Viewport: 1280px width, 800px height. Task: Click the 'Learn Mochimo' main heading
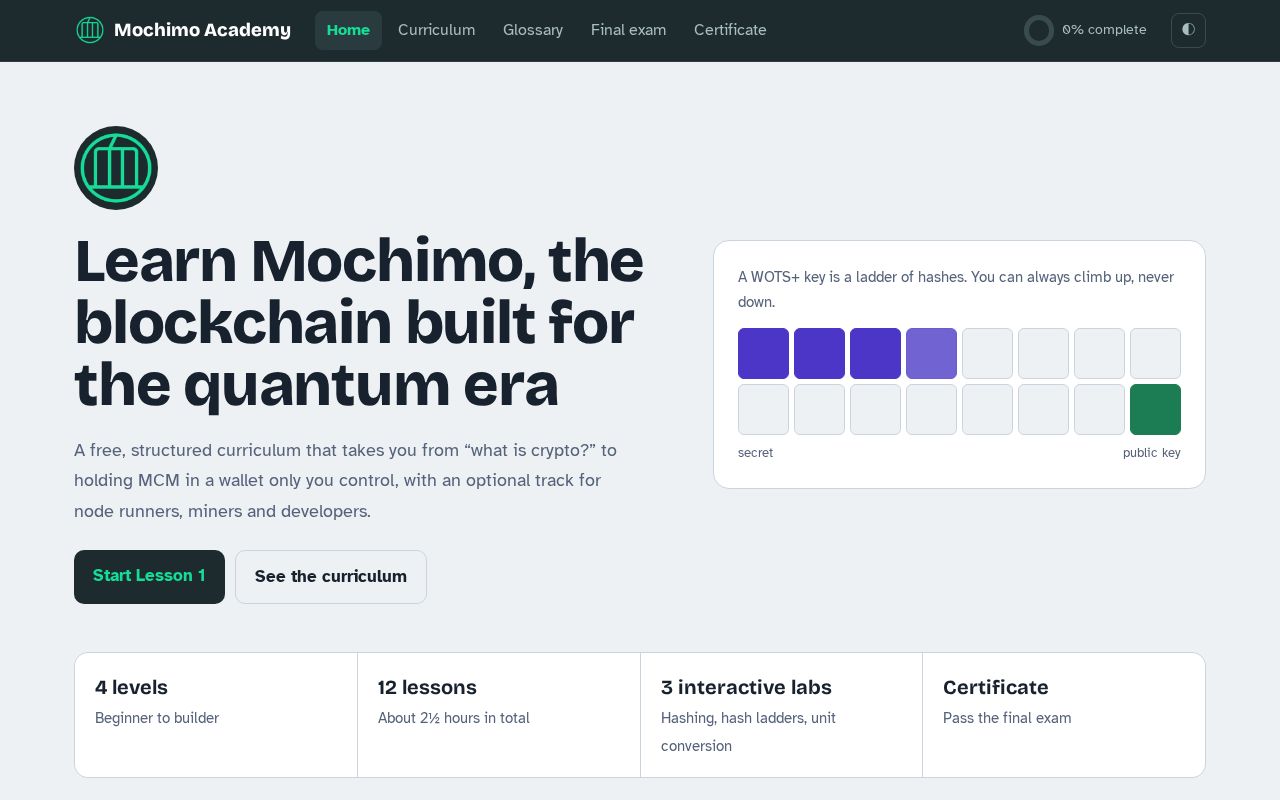[359, 323]
